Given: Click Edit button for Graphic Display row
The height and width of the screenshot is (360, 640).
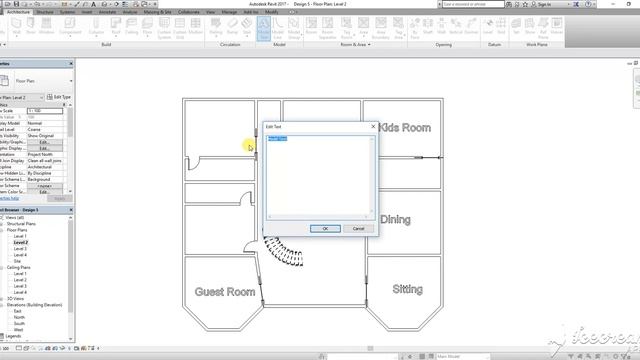Looking at the screenshot, I should point(45,148).
